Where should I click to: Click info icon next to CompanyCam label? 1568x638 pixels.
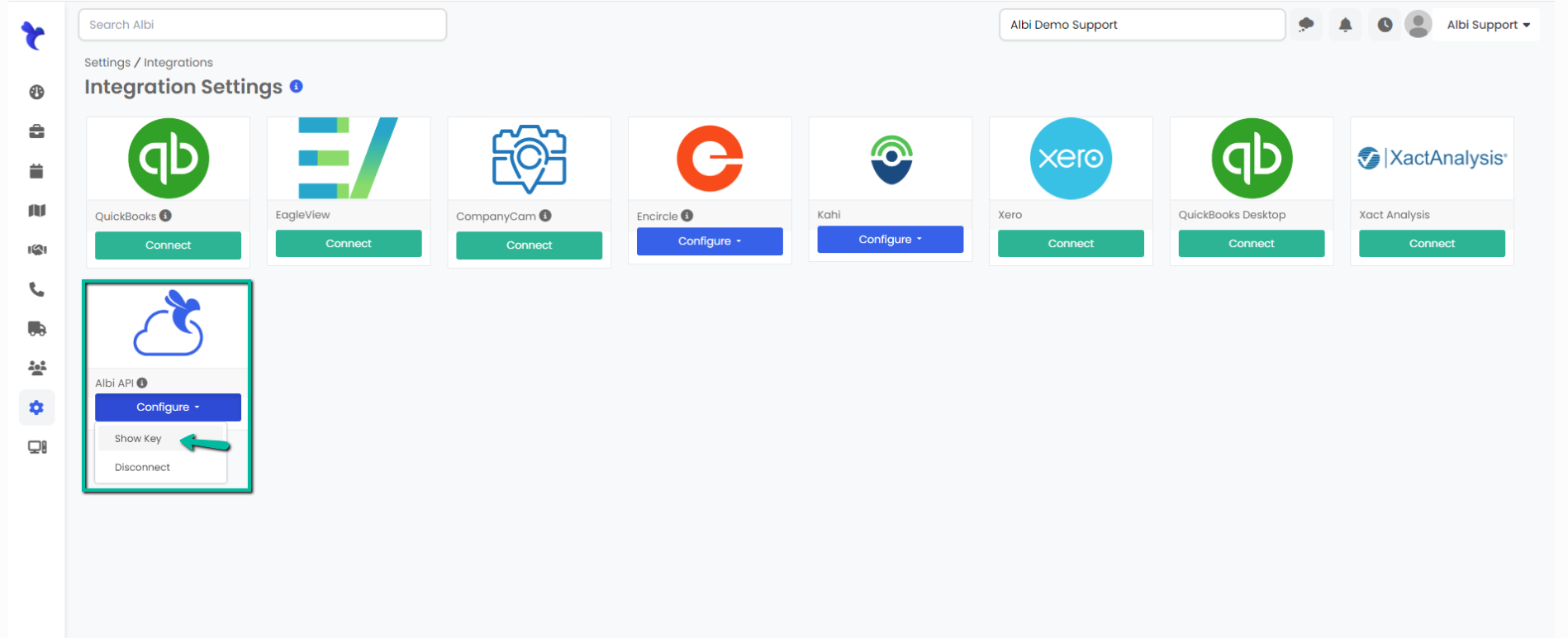tap(545, 216)
